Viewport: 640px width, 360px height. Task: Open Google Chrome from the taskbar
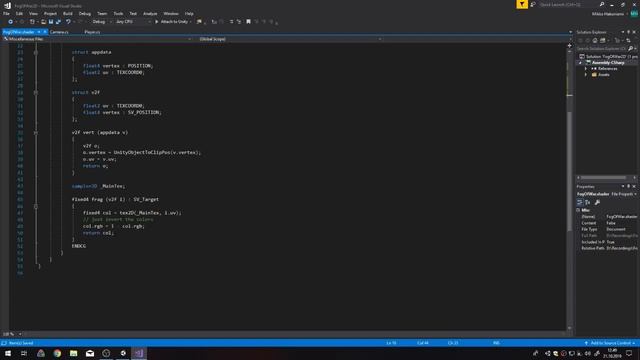[57, 353]
